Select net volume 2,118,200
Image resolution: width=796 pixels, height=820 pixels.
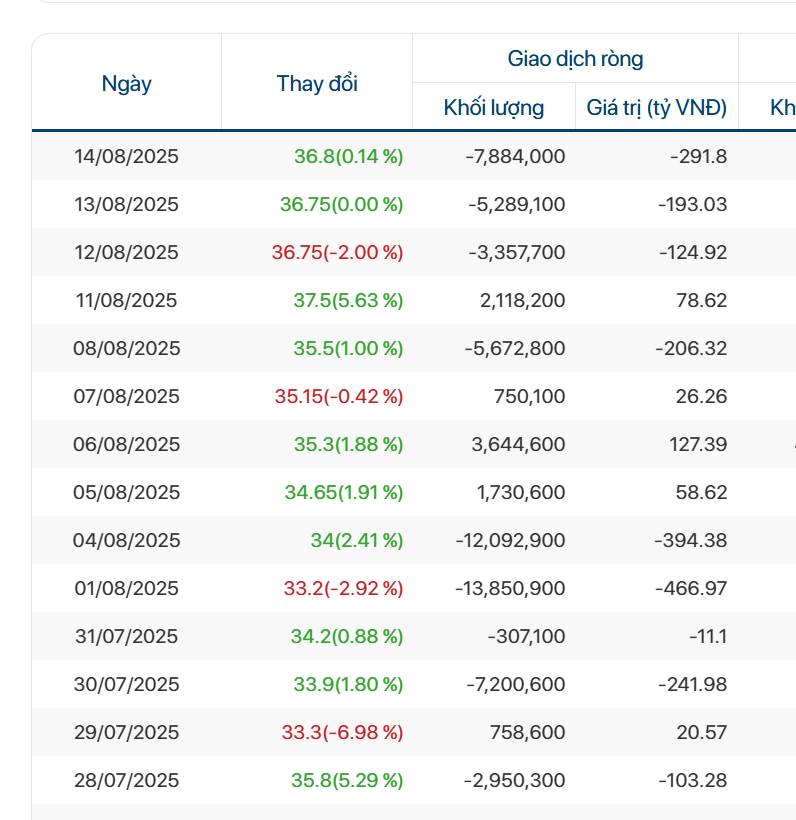click(x=518, y=300)
